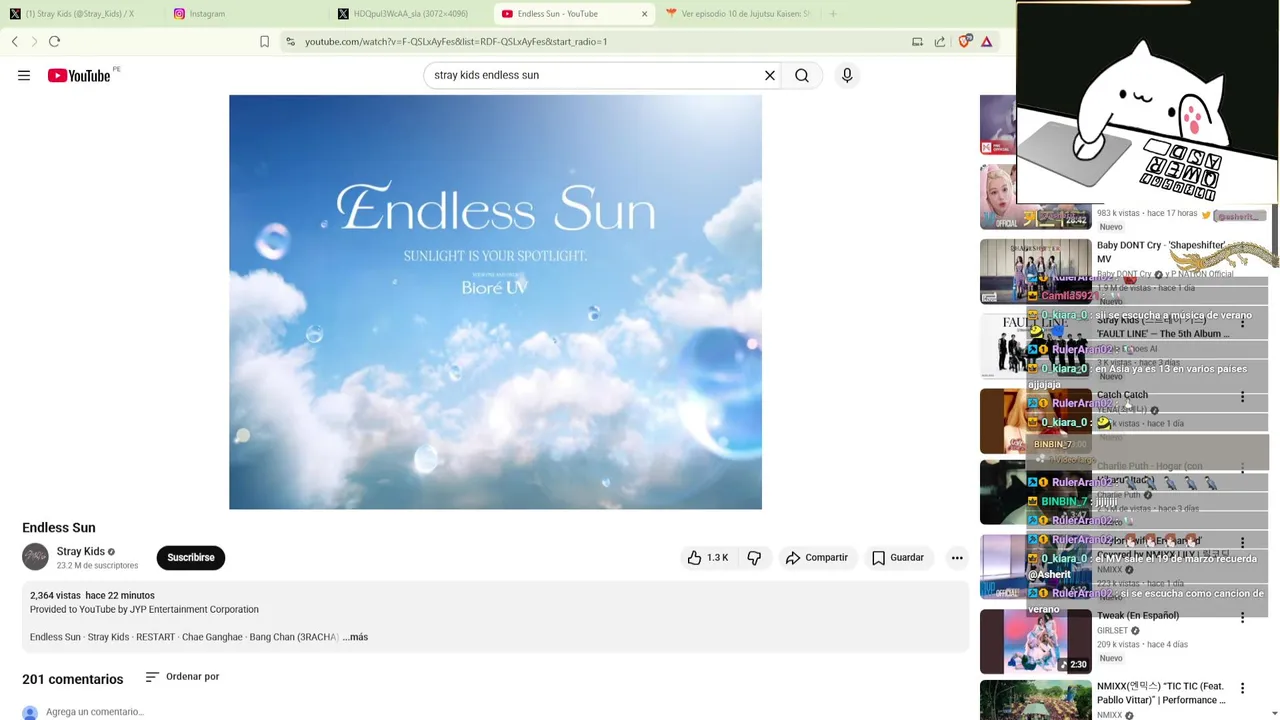
Task: Open 'Baby DONT Cry - Shapeshifter' title link
Action: click(x=1161, y=252)
